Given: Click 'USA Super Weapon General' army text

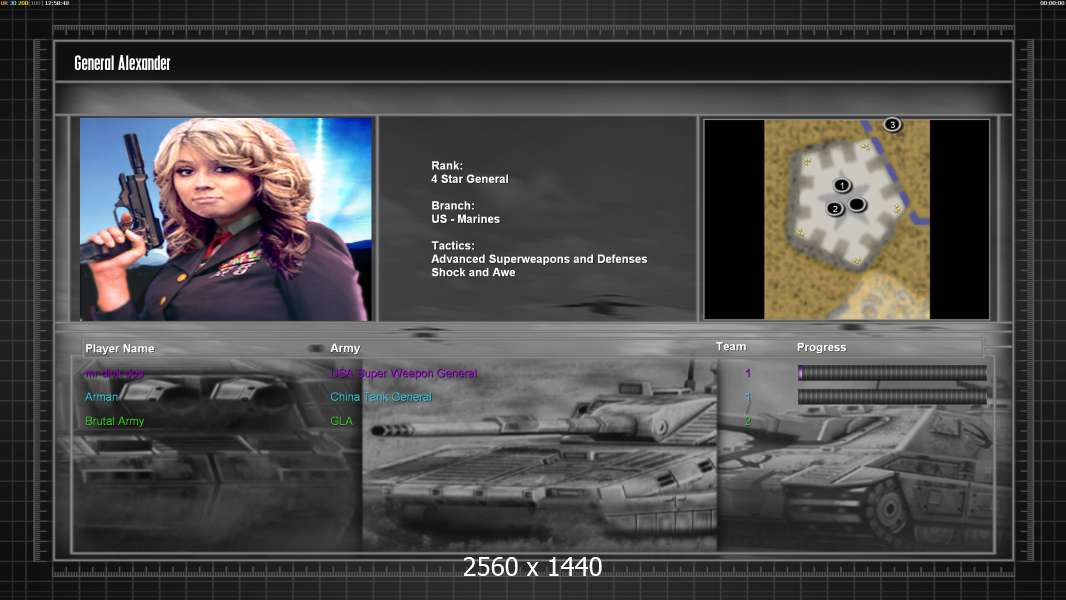Looking at the screenshot, I should [404, 373].
